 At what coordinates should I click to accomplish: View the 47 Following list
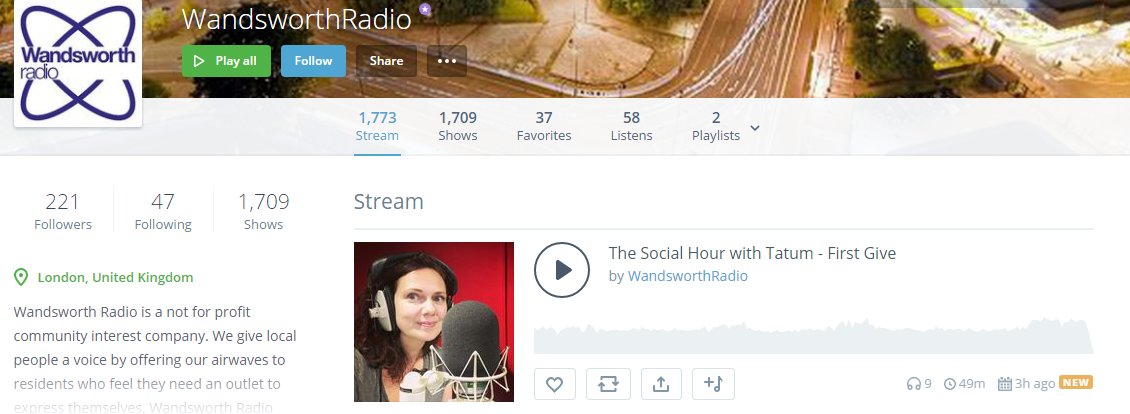click(x=163, y=211)
